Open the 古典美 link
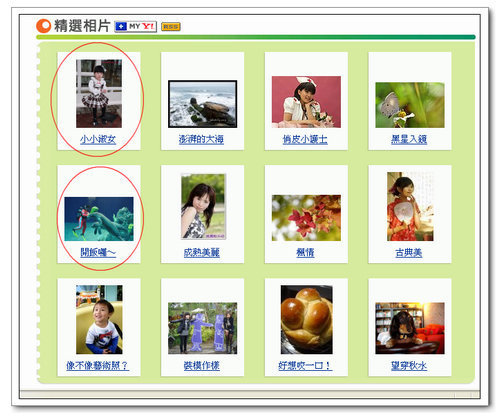Image resolution: width=500 pixels, height=420 pixels. click(409, 252)
